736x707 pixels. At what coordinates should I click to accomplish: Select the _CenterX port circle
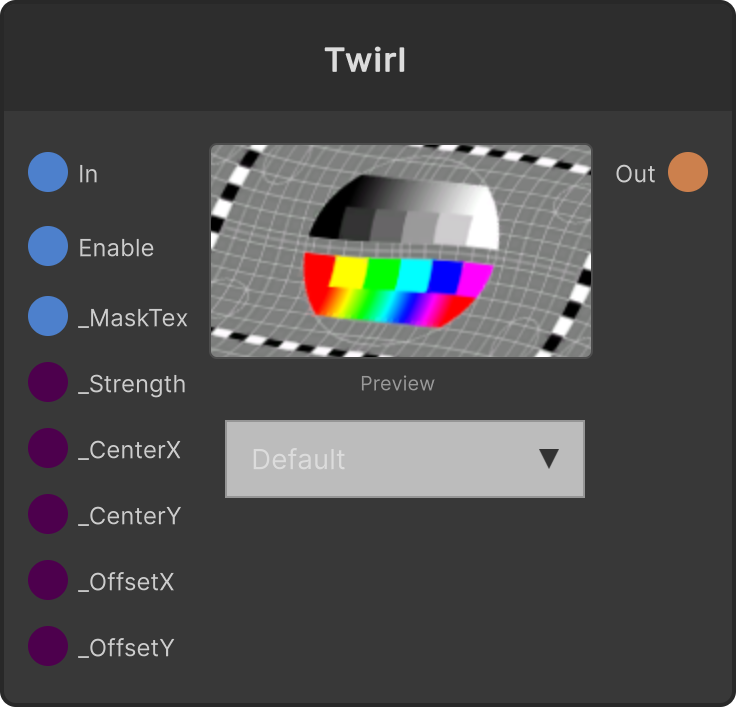(48, 448)
